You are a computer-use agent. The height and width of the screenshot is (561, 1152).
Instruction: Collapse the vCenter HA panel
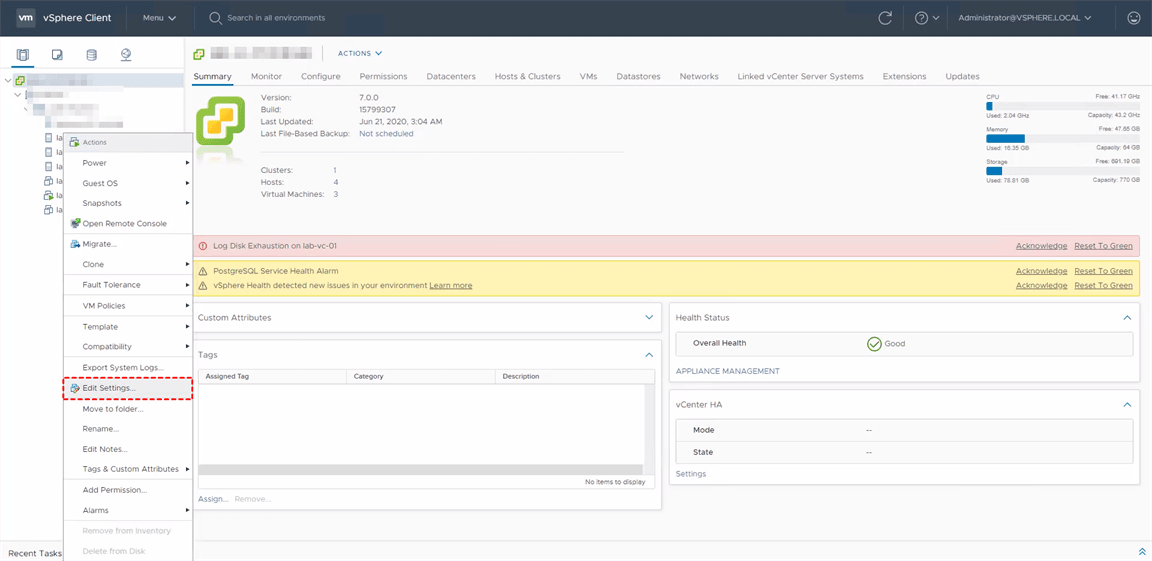pos(1127,405)
